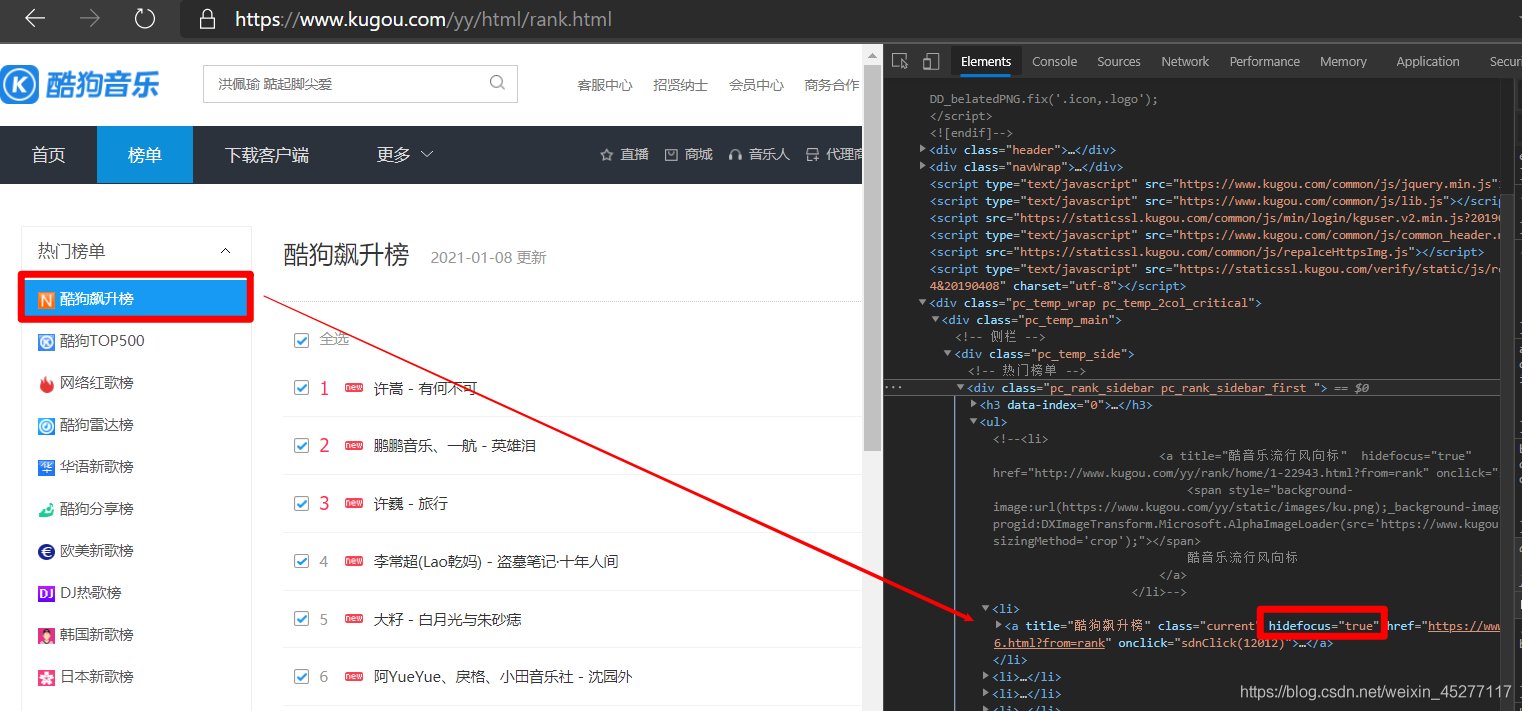Switch to the Console tab
Screen dimensions: 1522x711
point(1054,61)
